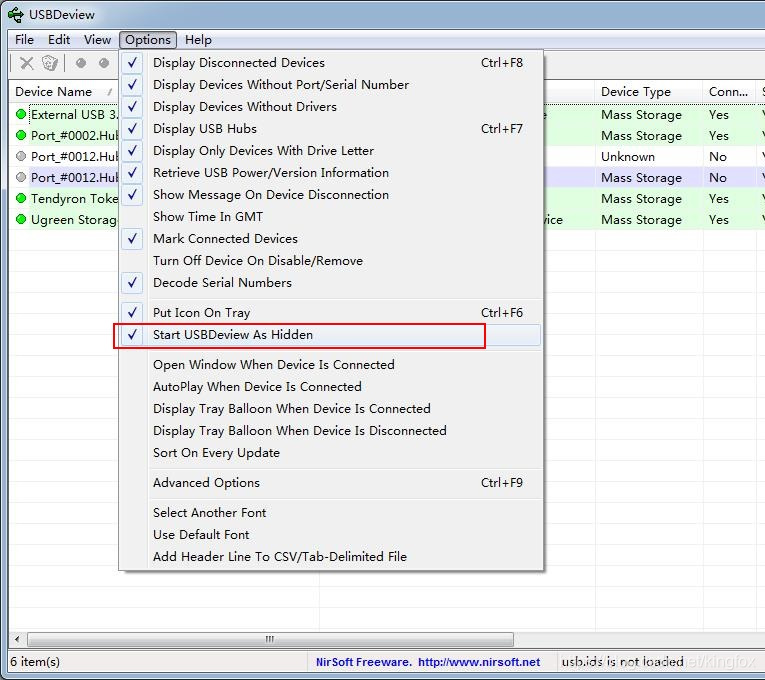
Task: Enable Add Header Line To CSV/Tab-Delimited File
Action: click(331, 557)
